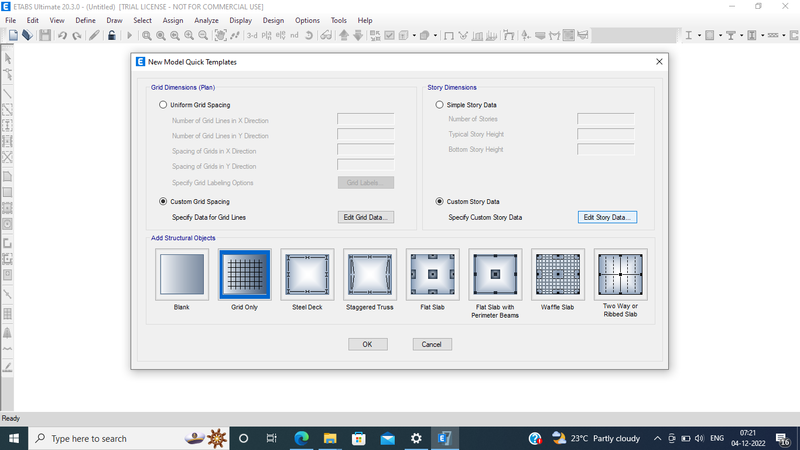Click OK in Quick Templates dialog
The height and width of the screenshot is (450, 800).
click(x=367, y=344)
